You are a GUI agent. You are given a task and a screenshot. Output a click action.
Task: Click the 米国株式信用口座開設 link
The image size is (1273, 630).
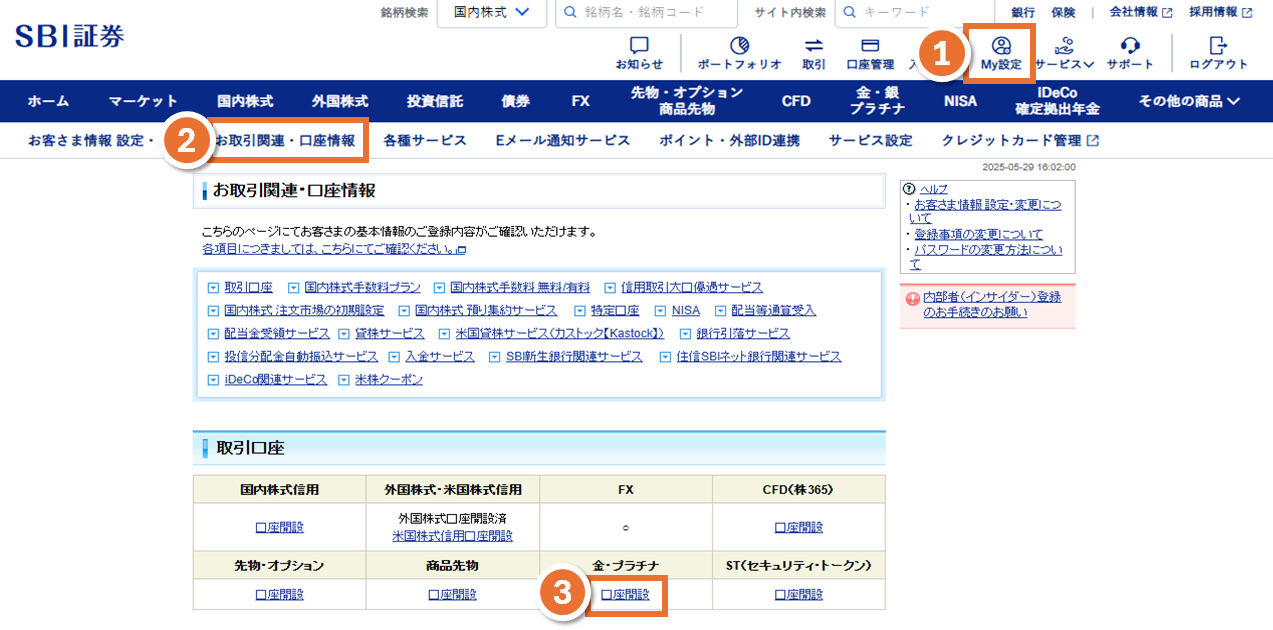pyautogui.click(x=453, y=536)
